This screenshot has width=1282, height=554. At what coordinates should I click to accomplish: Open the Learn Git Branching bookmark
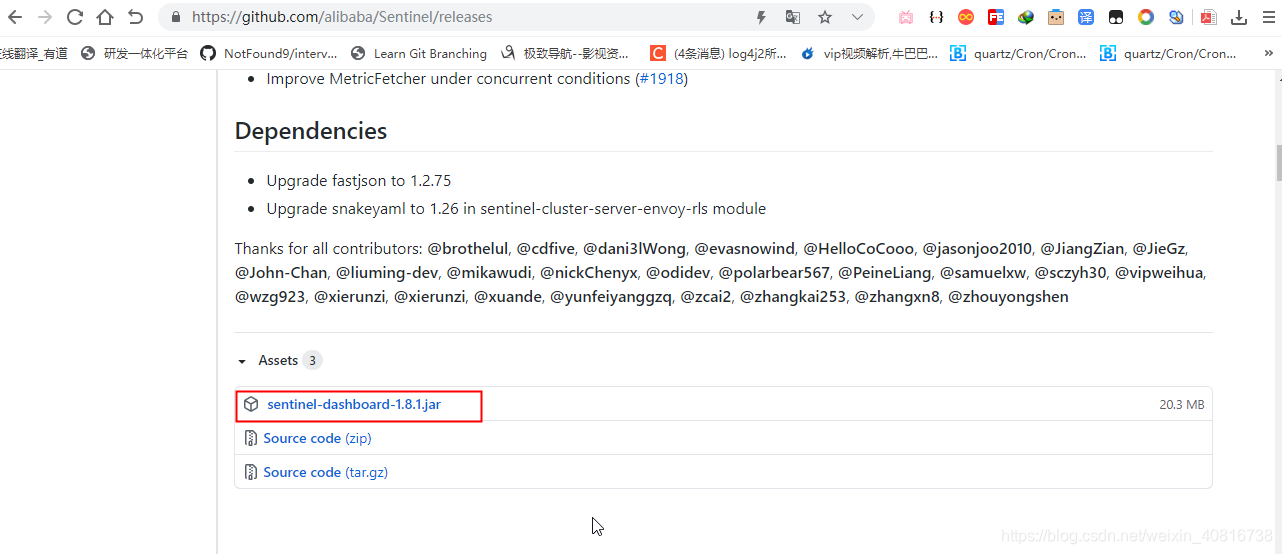click(419, 53)
